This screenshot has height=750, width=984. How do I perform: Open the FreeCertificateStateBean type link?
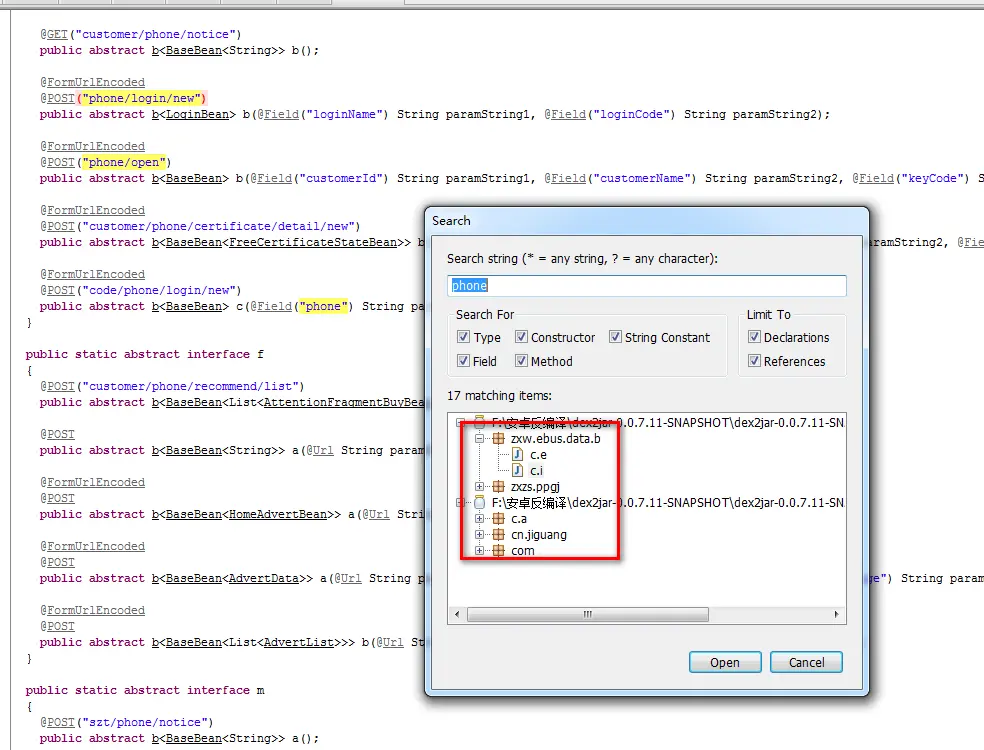pos(313,242)
